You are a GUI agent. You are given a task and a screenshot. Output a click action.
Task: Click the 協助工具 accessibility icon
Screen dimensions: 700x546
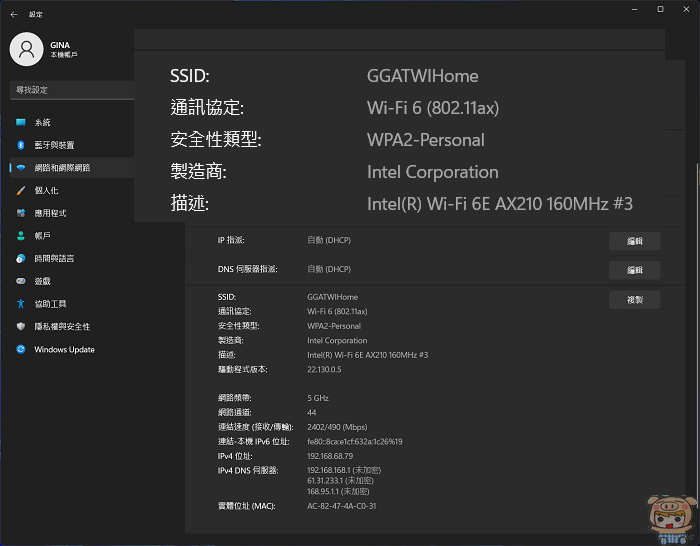click(x=20, y=304)
